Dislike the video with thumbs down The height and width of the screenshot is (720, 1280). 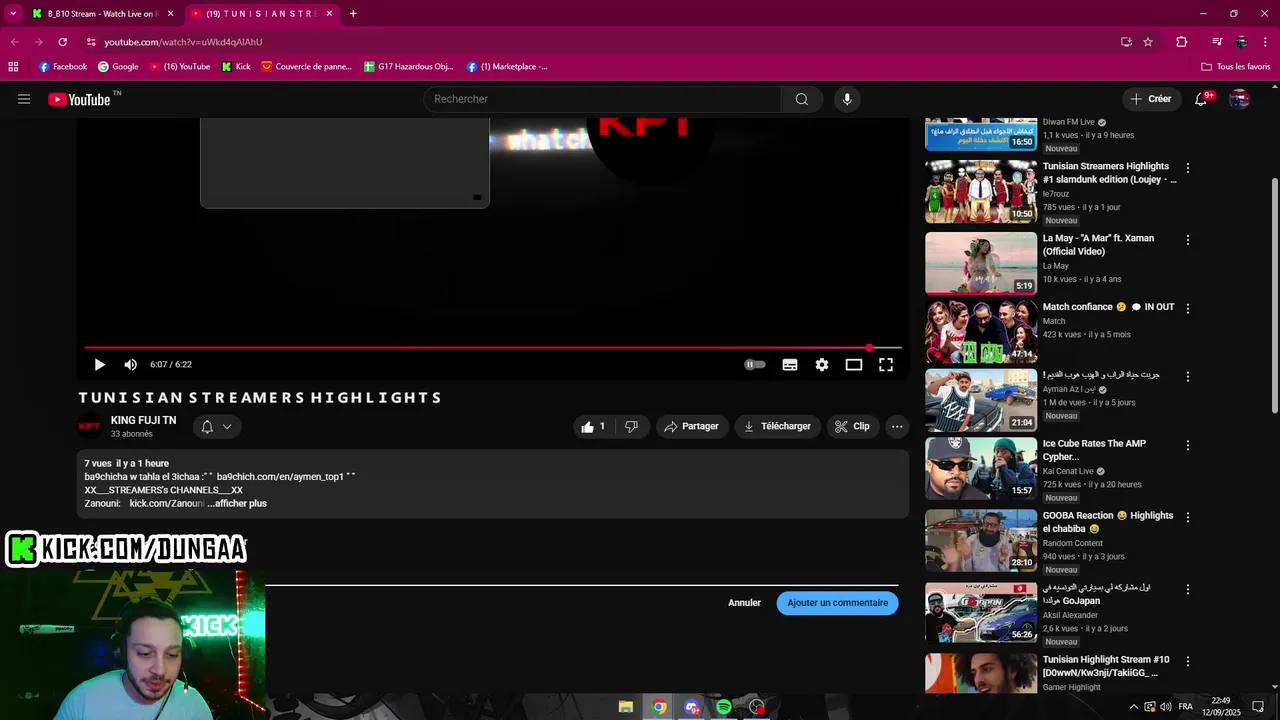pyautogui.click(x=631, y=426)
